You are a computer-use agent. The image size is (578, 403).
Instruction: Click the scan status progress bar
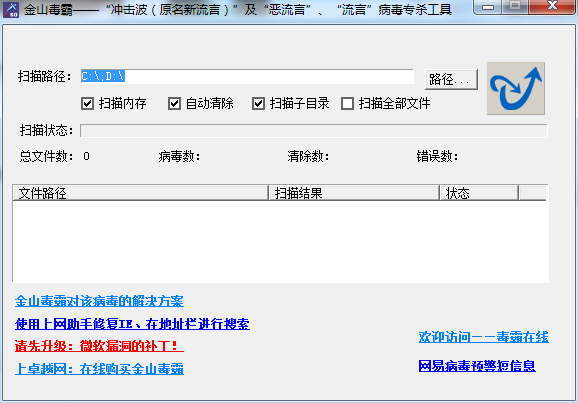(314, 131)
